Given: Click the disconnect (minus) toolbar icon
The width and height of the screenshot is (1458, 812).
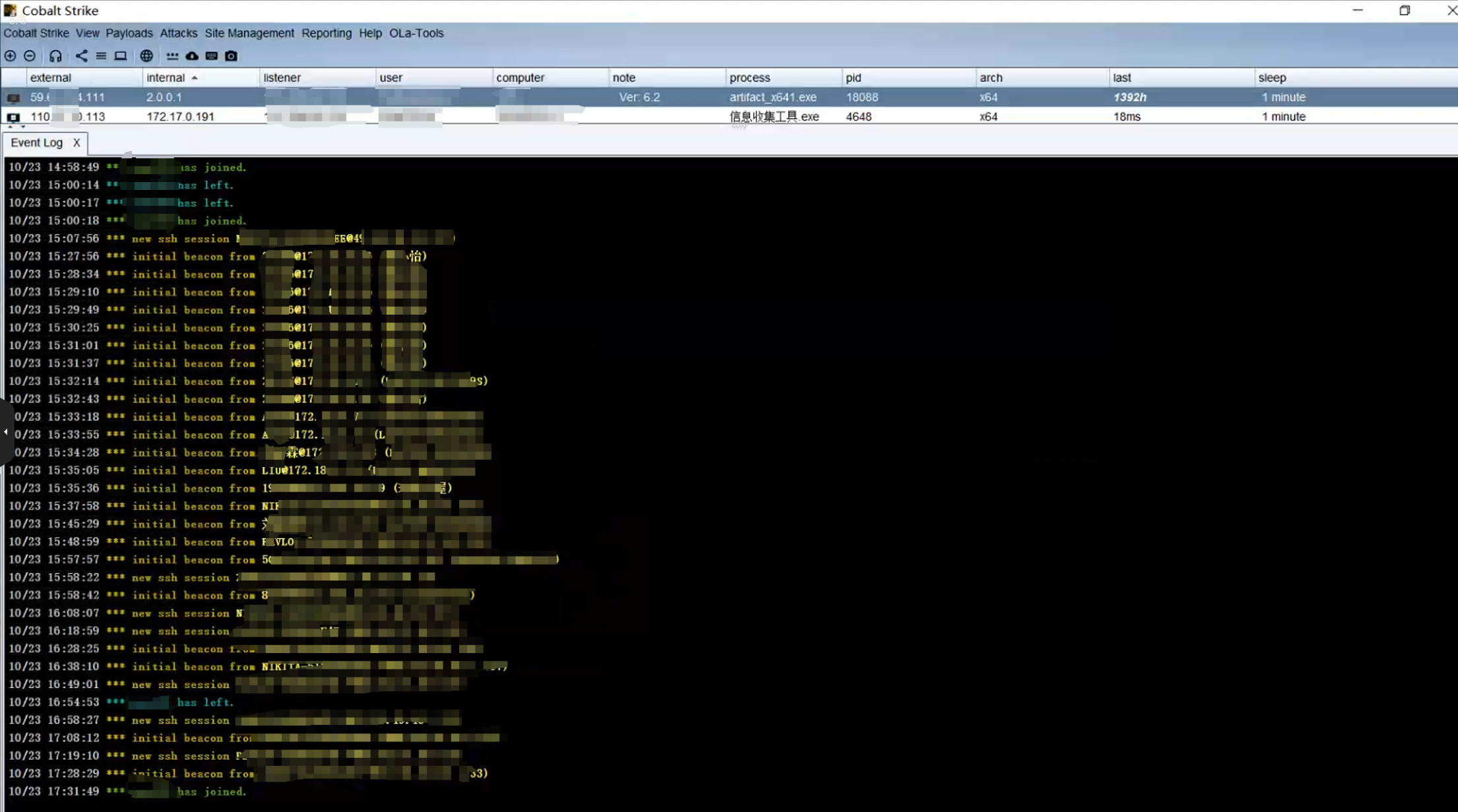Looking at the screenshot, I should (x=30, y=56).
